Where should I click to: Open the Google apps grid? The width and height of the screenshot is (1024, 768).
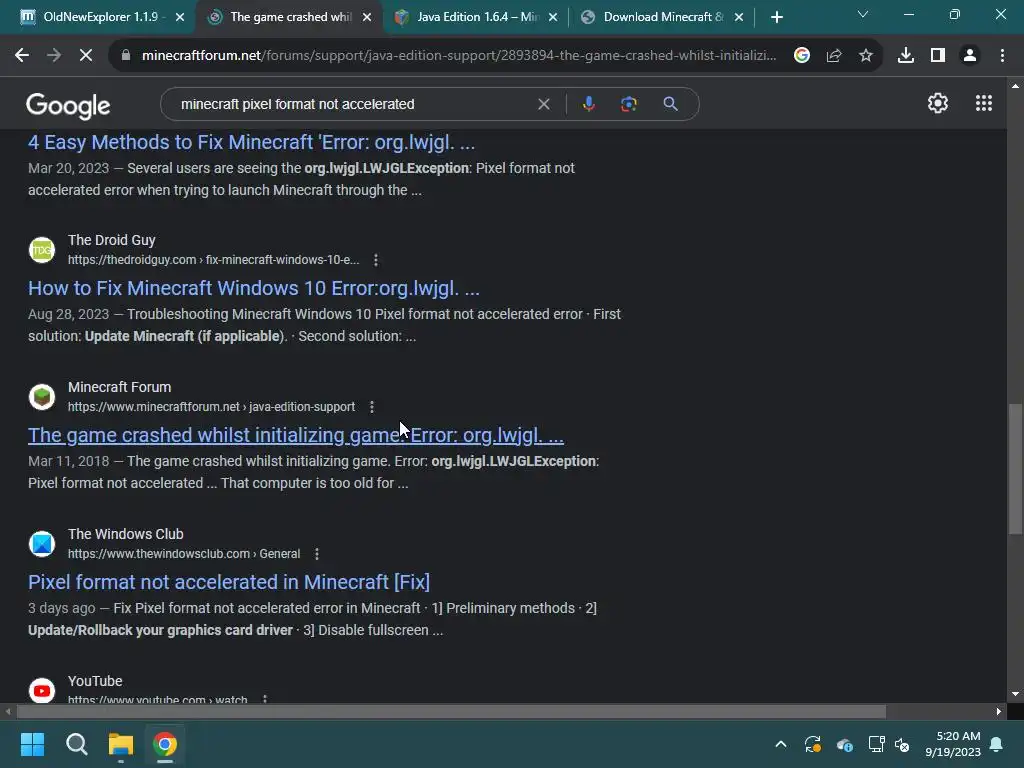click(984, 103)
